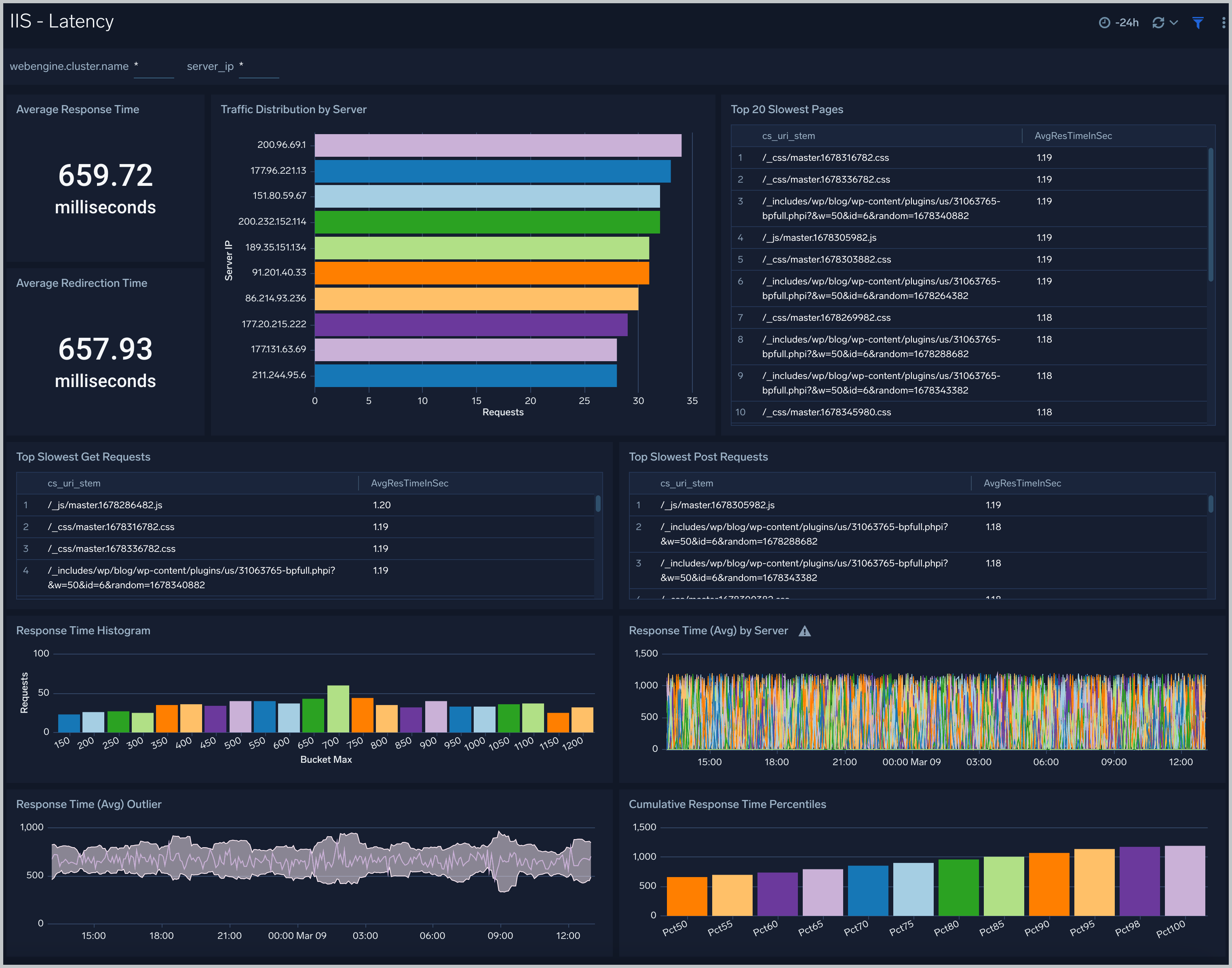Click the 150 bucket histogram bar
The height and width of the screenshot is (968, 1232).
pyautogui.click(x=69, y=723)
